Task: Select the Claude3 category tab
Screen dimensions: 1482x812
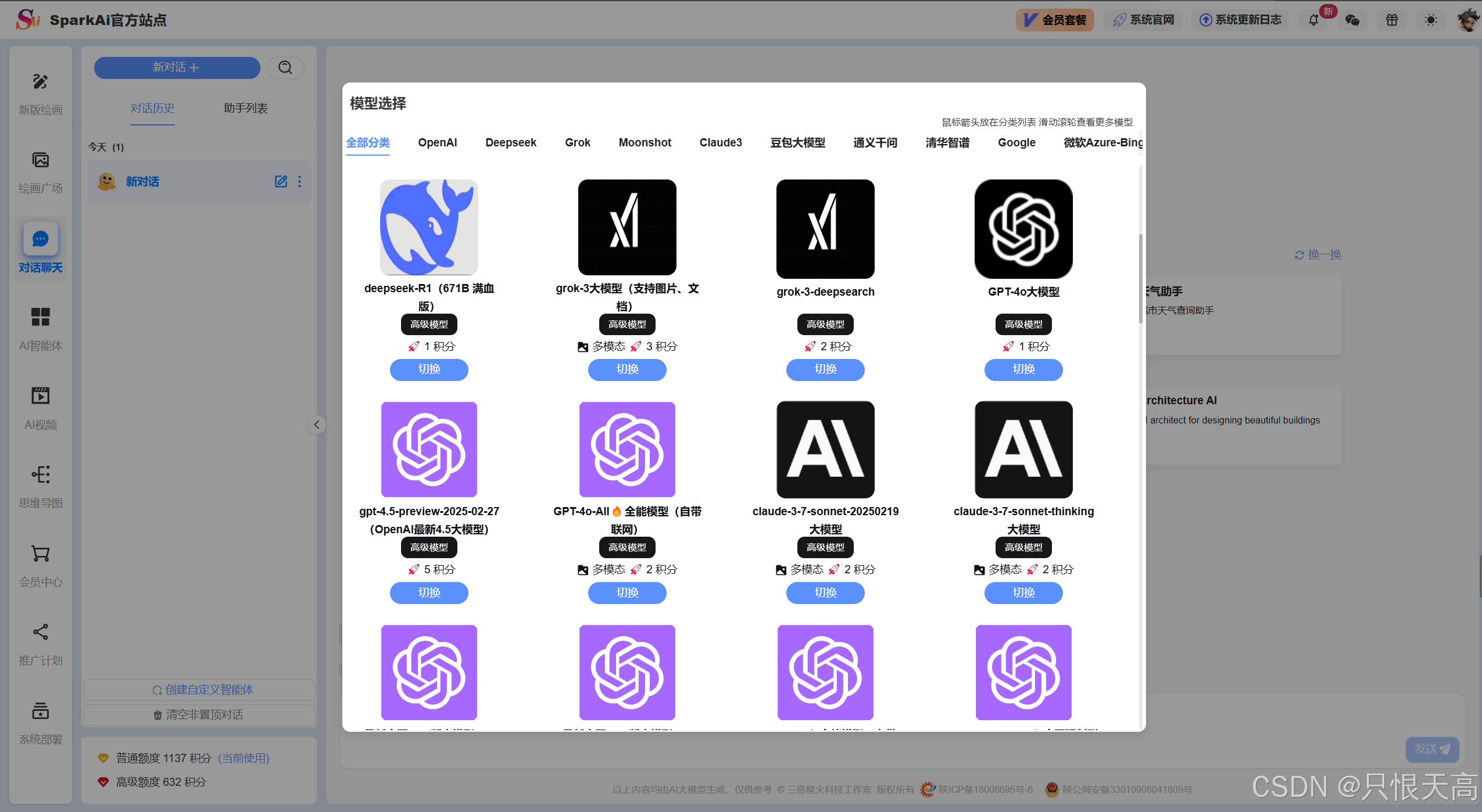Action: (x=720, y=143)
